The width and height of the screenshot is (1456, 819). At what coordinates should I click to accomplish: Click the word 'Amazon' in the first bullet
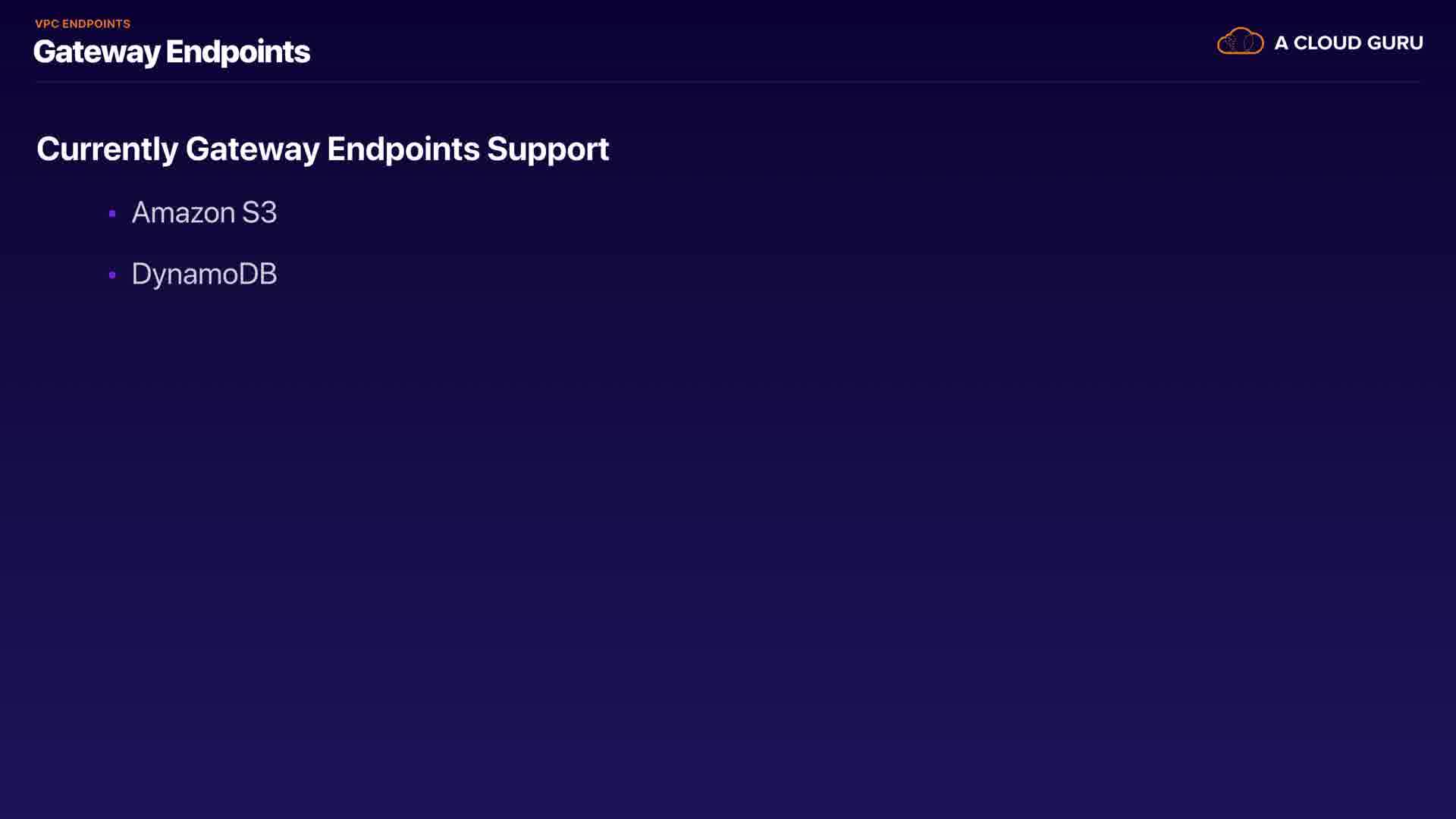tap(183, 213)
